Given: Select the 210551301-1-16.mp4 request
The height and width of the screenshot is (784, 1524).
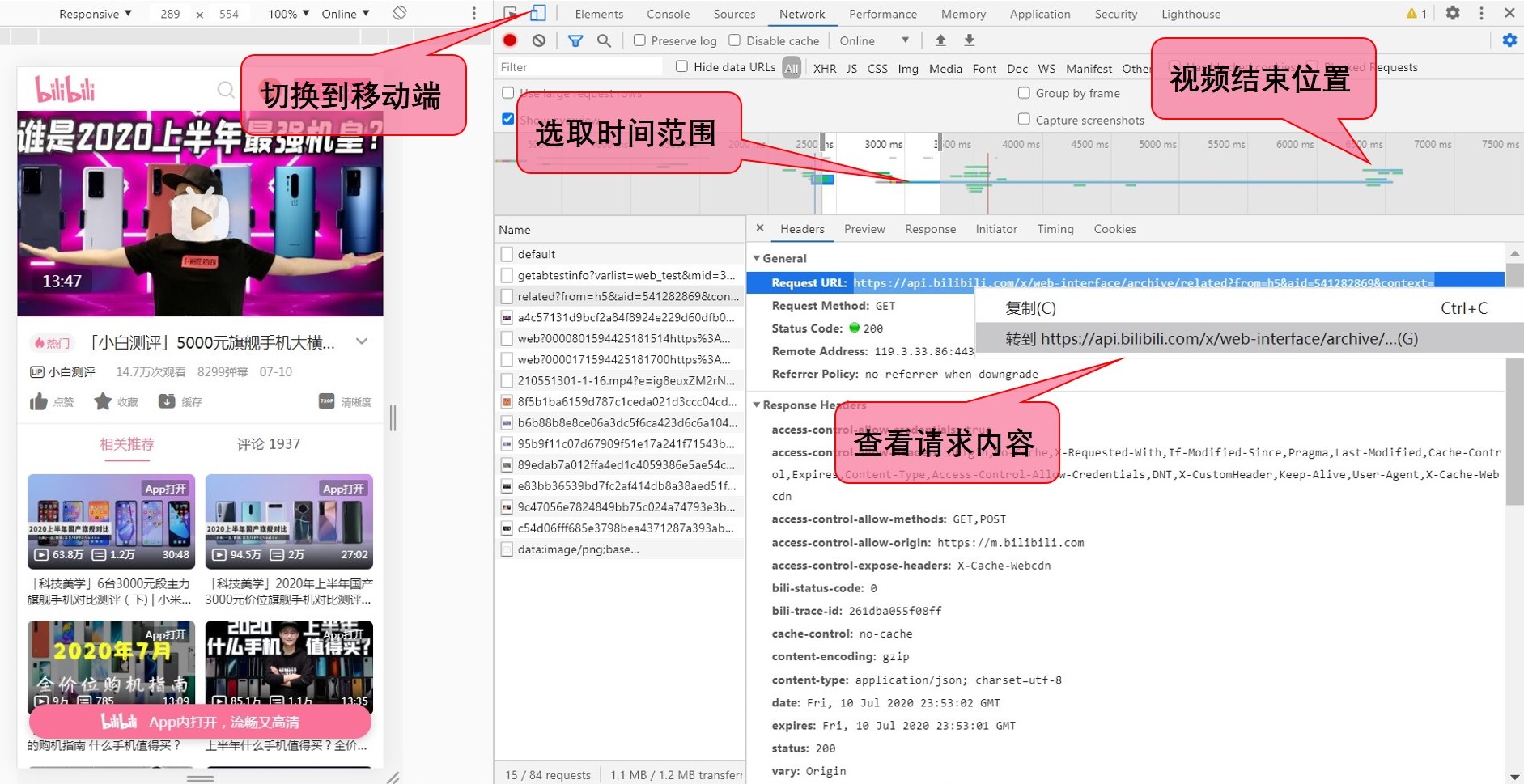Looking at the screenshot, I should coord(620,380).
